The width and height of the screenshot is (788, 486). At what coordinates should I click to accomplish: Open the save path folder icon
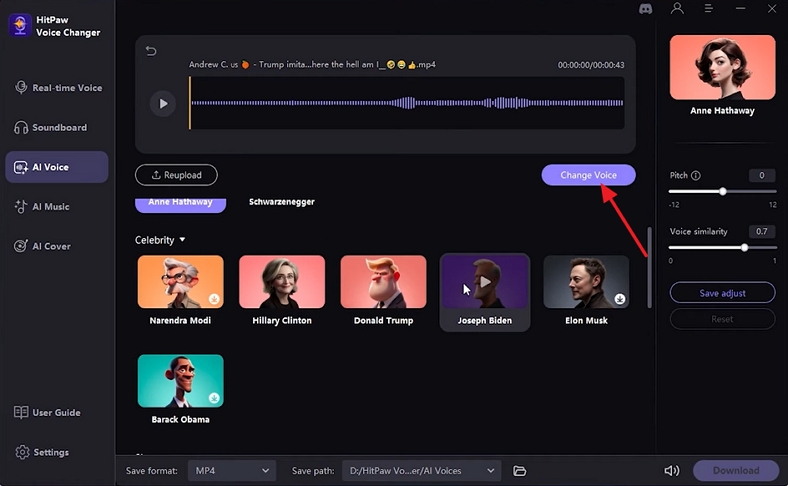(x=519, y=471)
